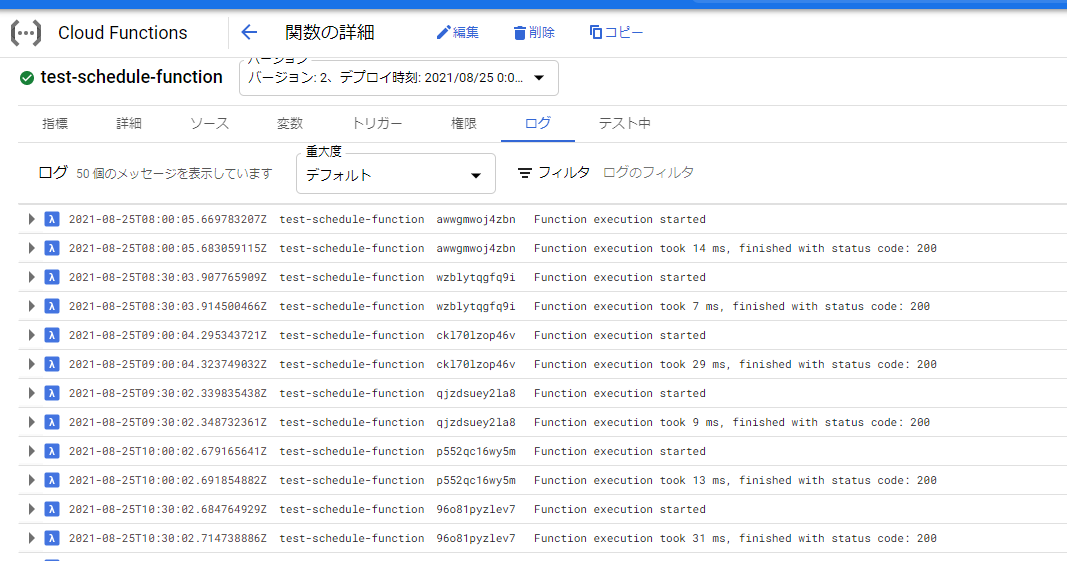Switch to the 詳細 tab
Image resolution: width=1067 pixels, height=561 pixels.
click(129, 123)
